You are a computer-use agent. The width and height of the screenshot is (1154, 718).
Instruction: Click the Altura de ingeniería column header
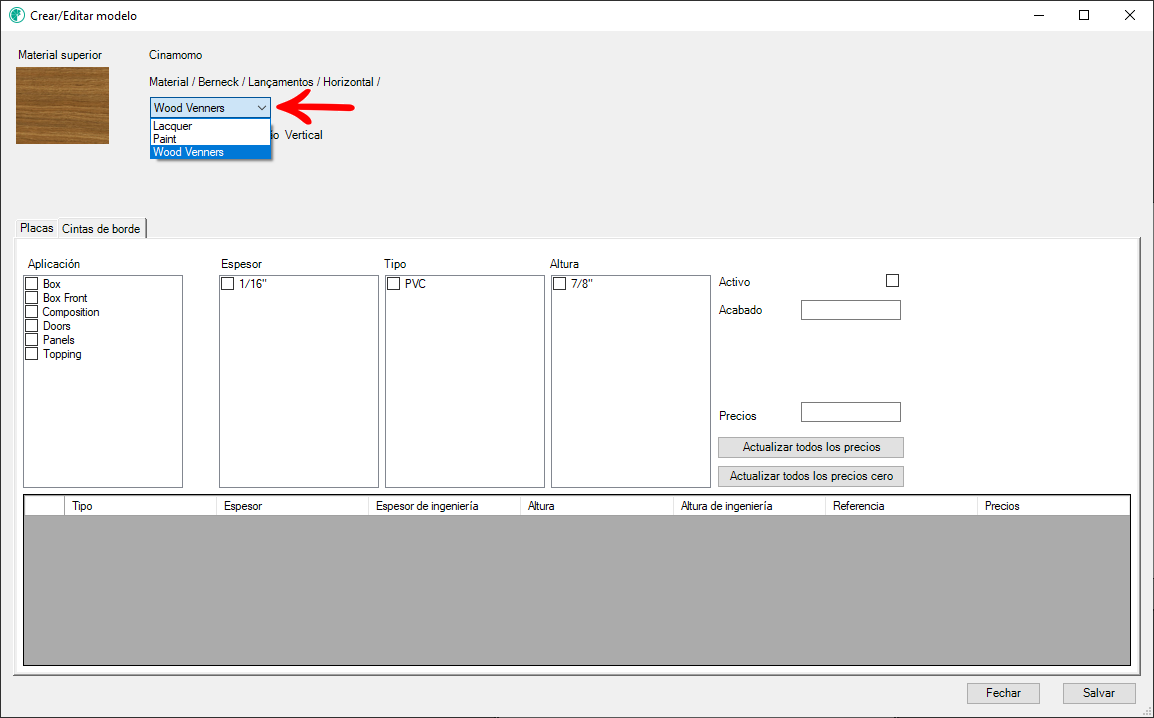click(x=749, y=506)
